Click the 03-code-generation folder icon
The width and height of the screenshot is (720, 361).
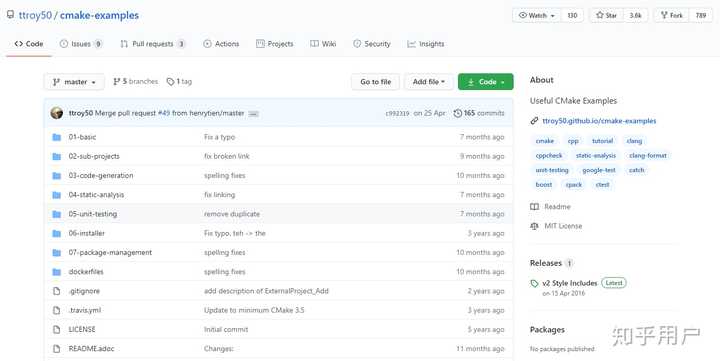[56, 176]
